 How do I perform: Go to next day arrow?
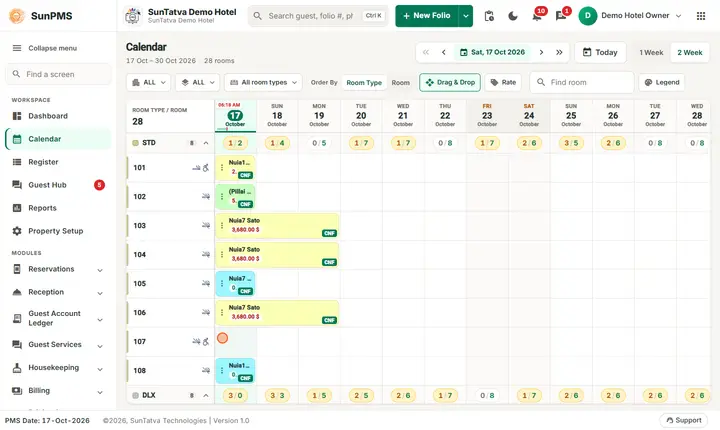point(541,52)
